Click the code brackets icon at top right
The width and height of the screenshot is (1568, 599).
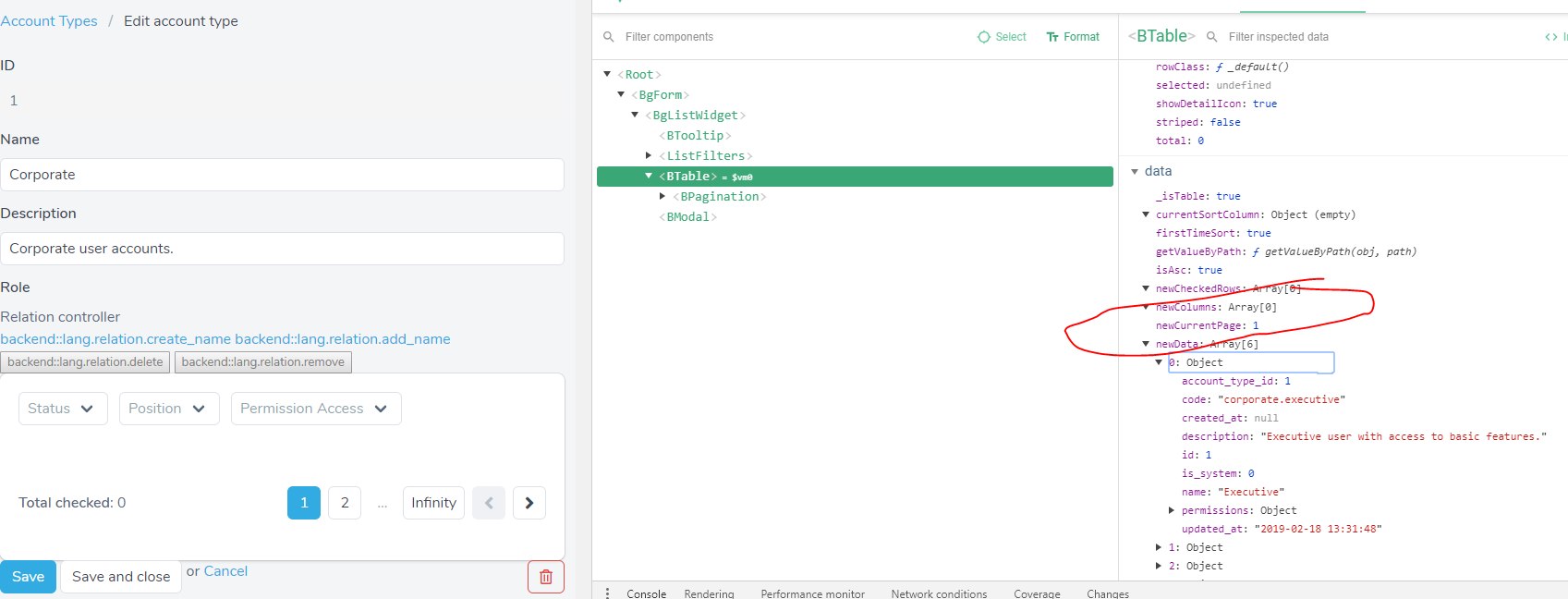tap(1551, 37)
